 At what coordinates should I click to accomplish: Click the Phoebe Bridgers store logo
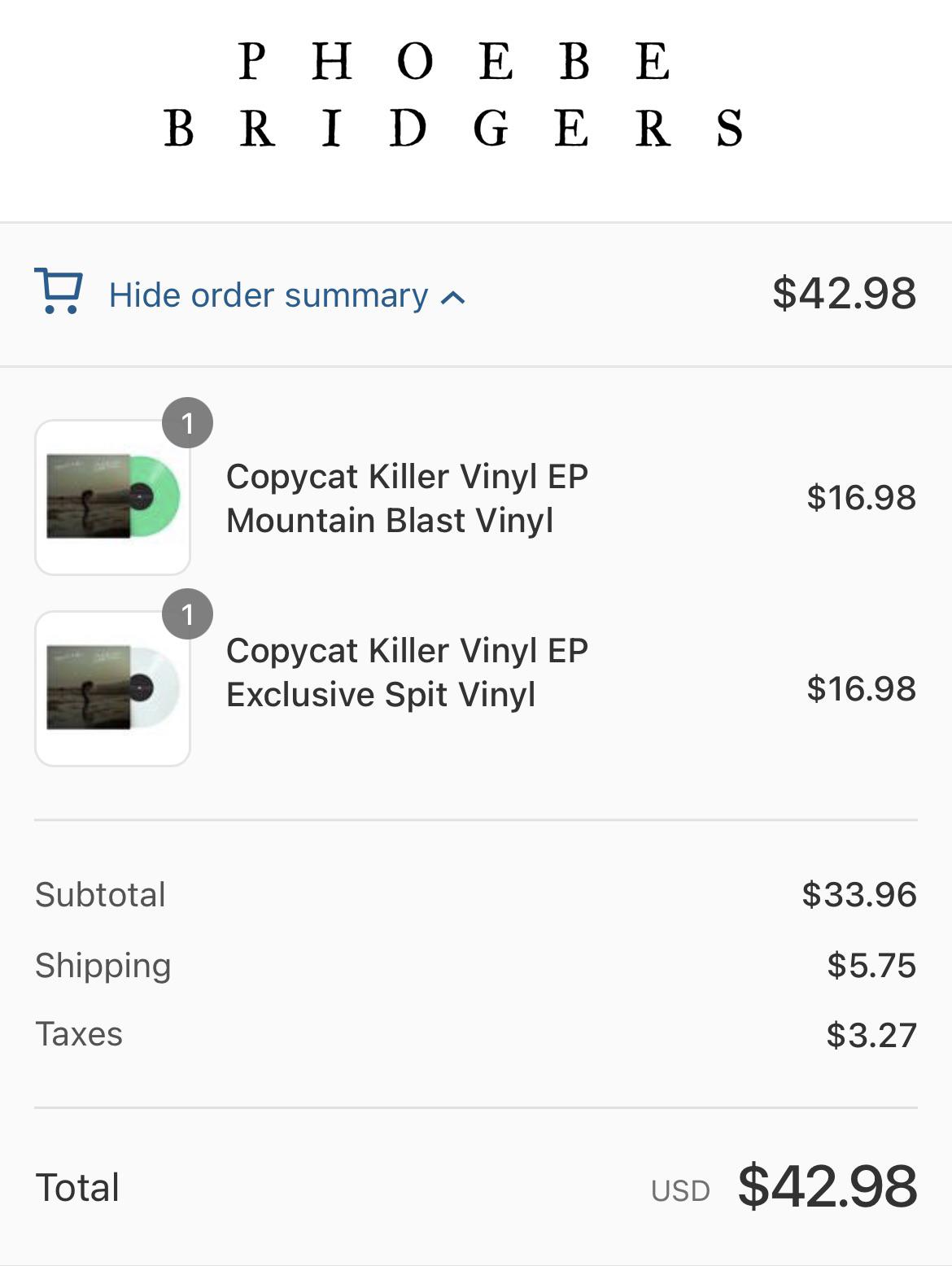click(x=453, y=94)
